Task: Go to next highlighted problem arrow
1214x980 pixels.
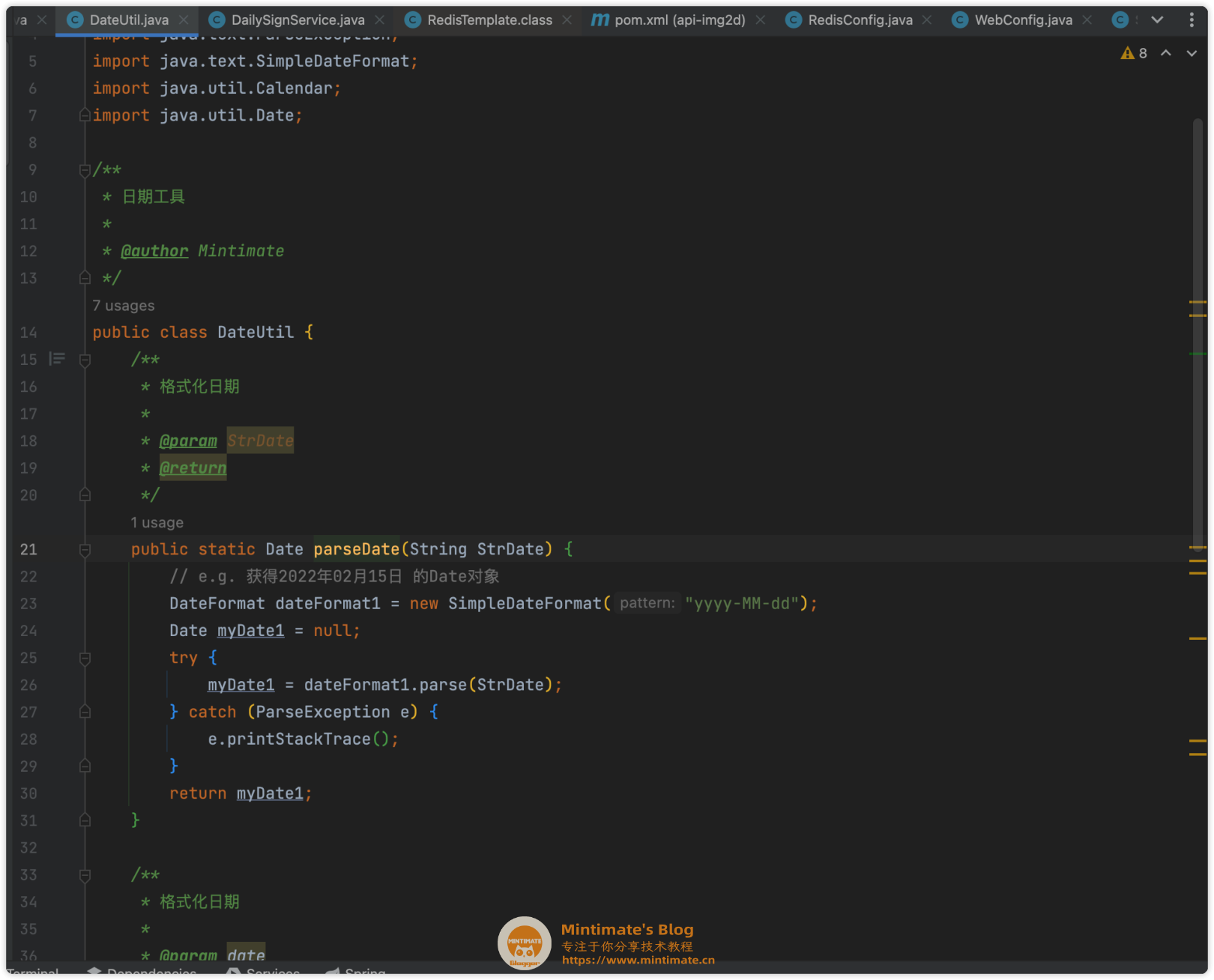Action: [x=1192, y=53]
